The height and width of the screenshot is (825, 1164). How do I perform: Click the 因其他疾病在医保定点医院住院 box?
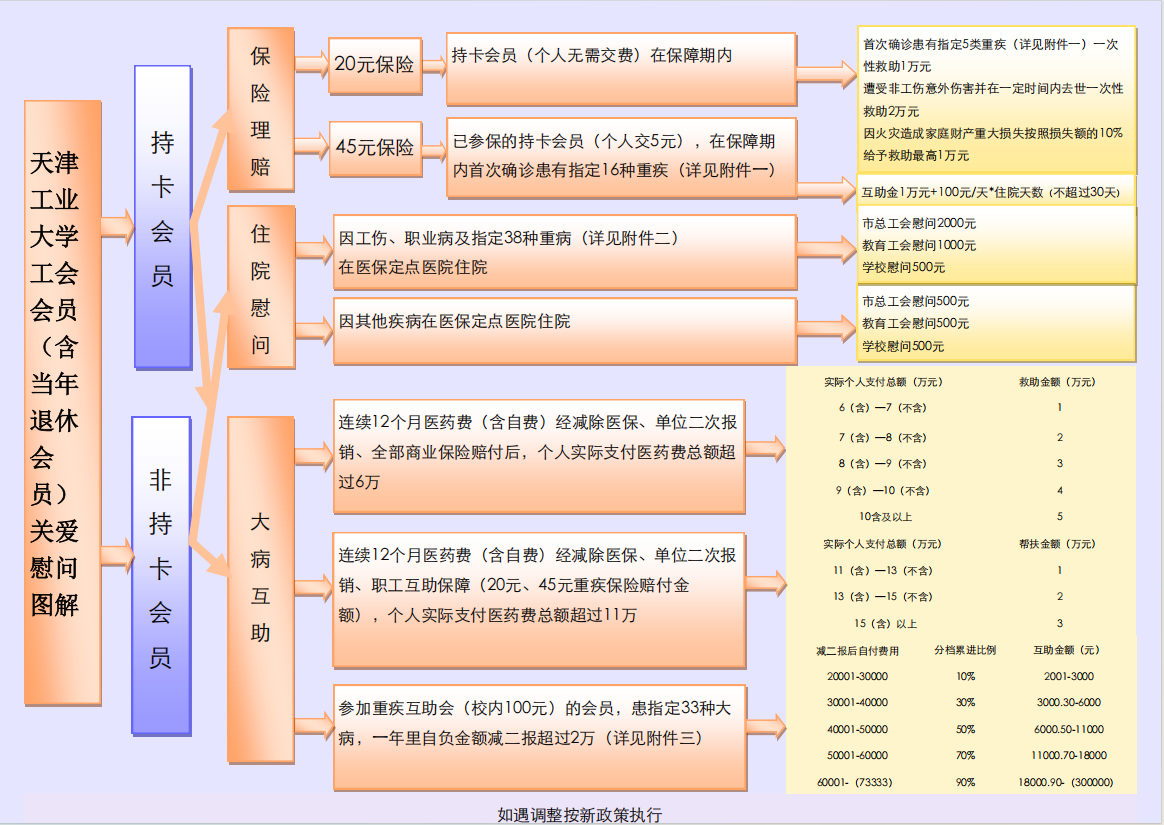click(x=565, y=331)
